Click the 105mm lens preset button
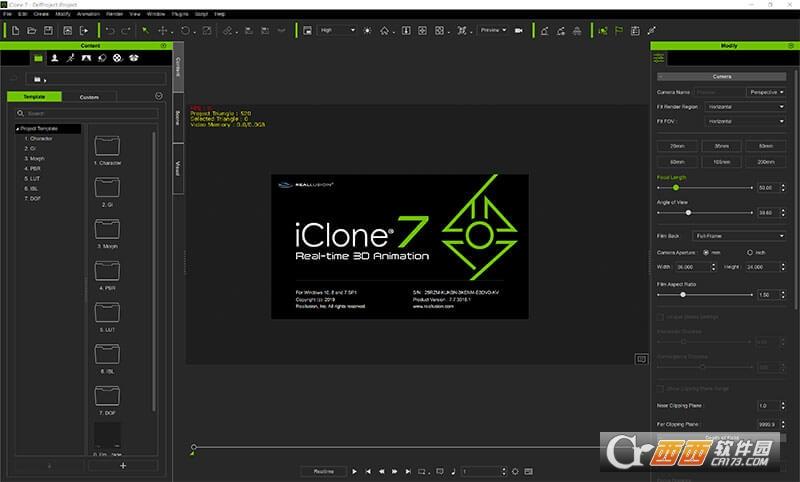This screenshot has height=482, width=800. point(721,162)
